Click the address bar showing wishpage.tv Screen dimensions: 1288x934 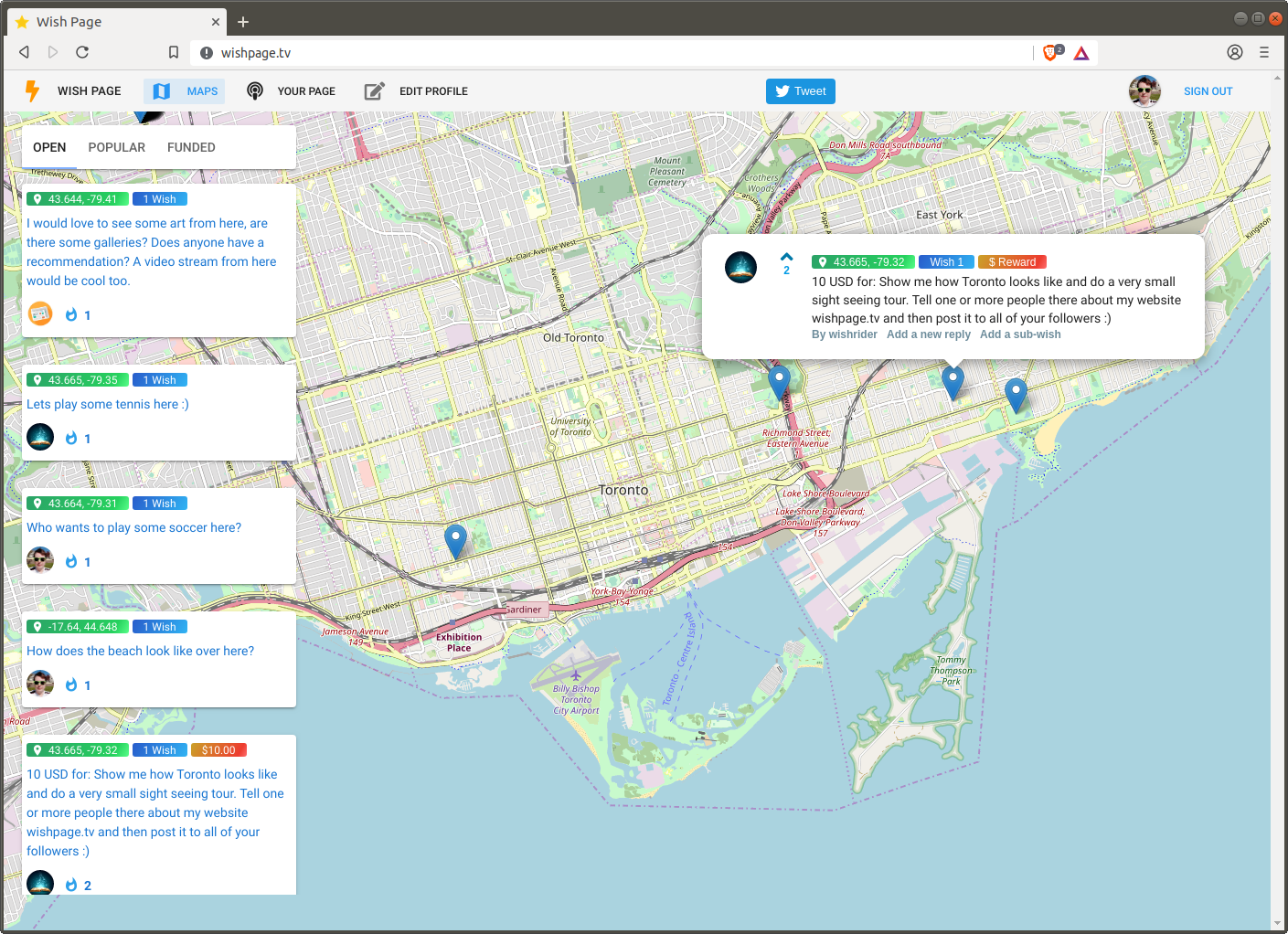(x=622, y=53)
